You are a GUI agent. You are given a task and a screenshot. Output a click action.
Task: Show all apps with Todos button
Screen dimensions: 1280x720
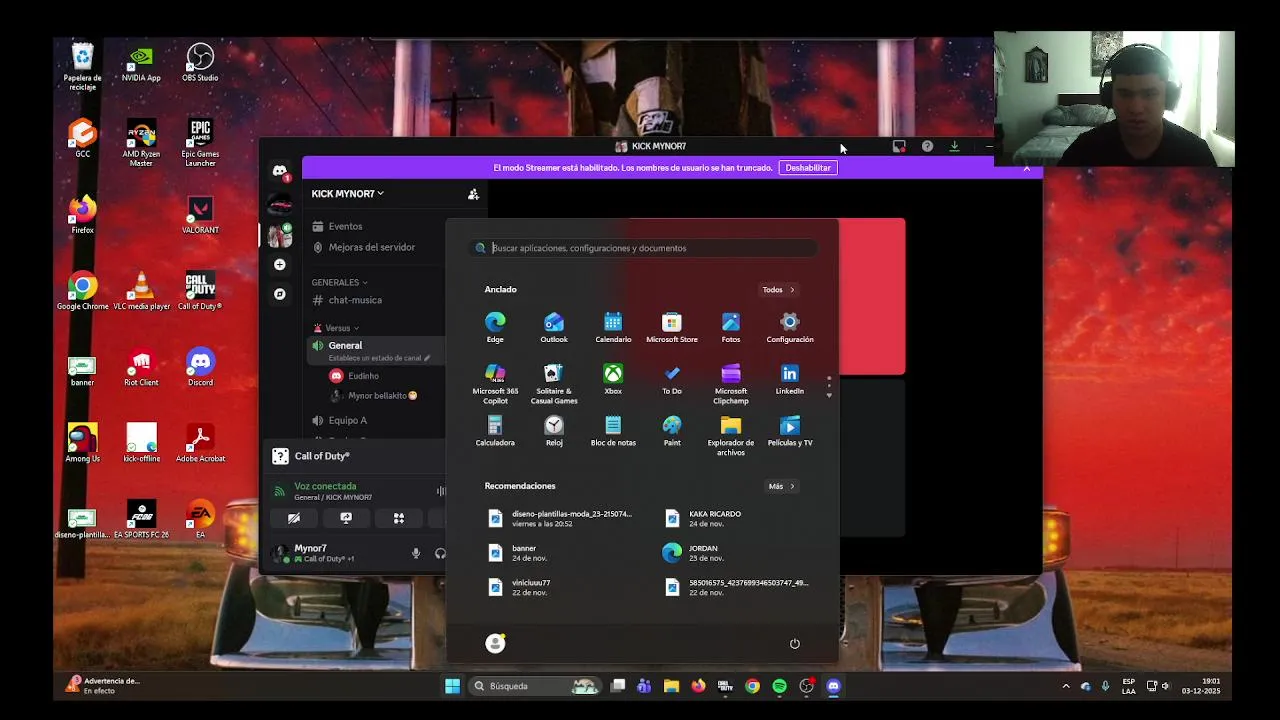click(779, 290)
